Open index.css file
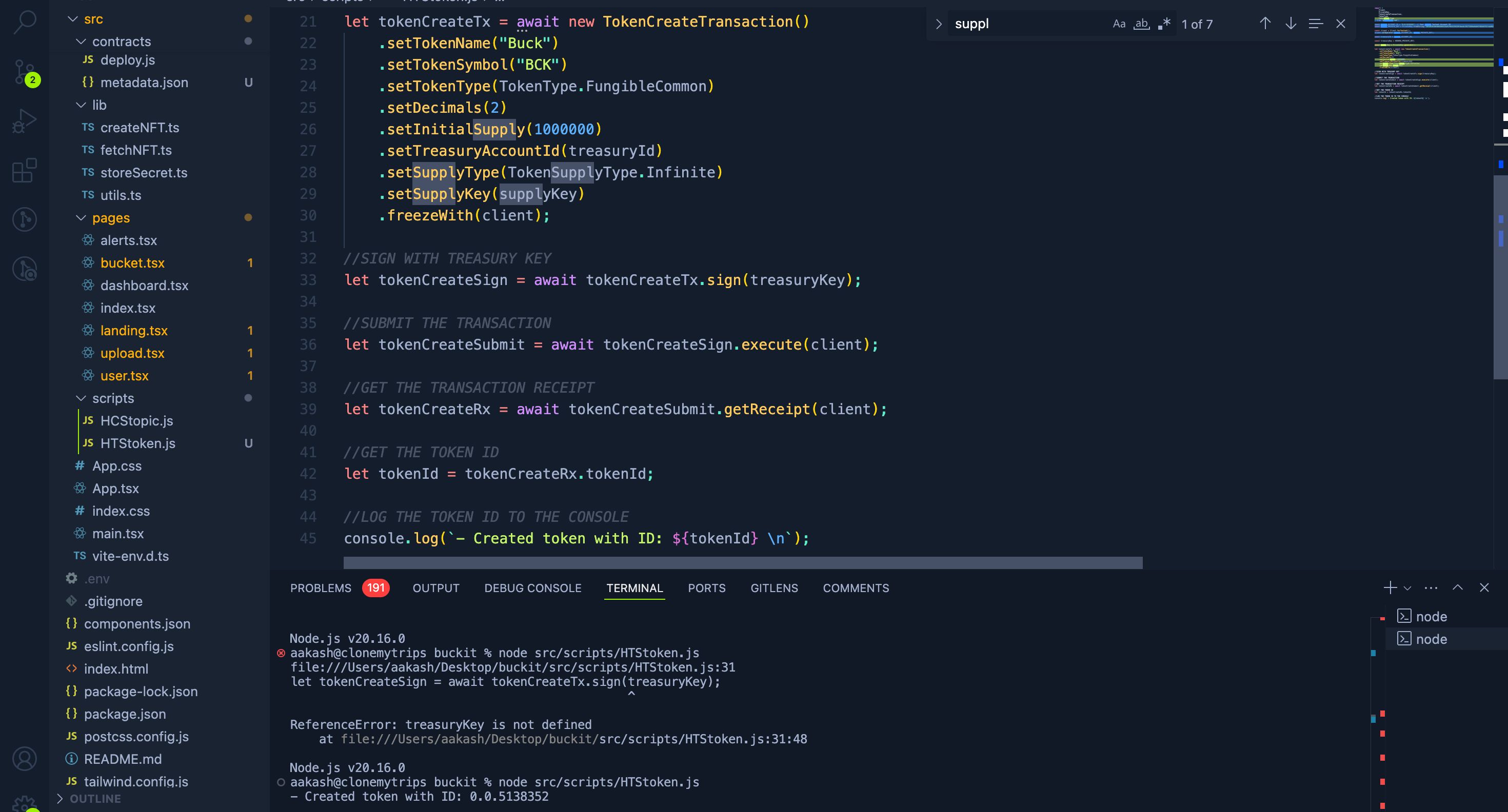This screenshot has width=1508, height=812. click(x=121, y=511)
